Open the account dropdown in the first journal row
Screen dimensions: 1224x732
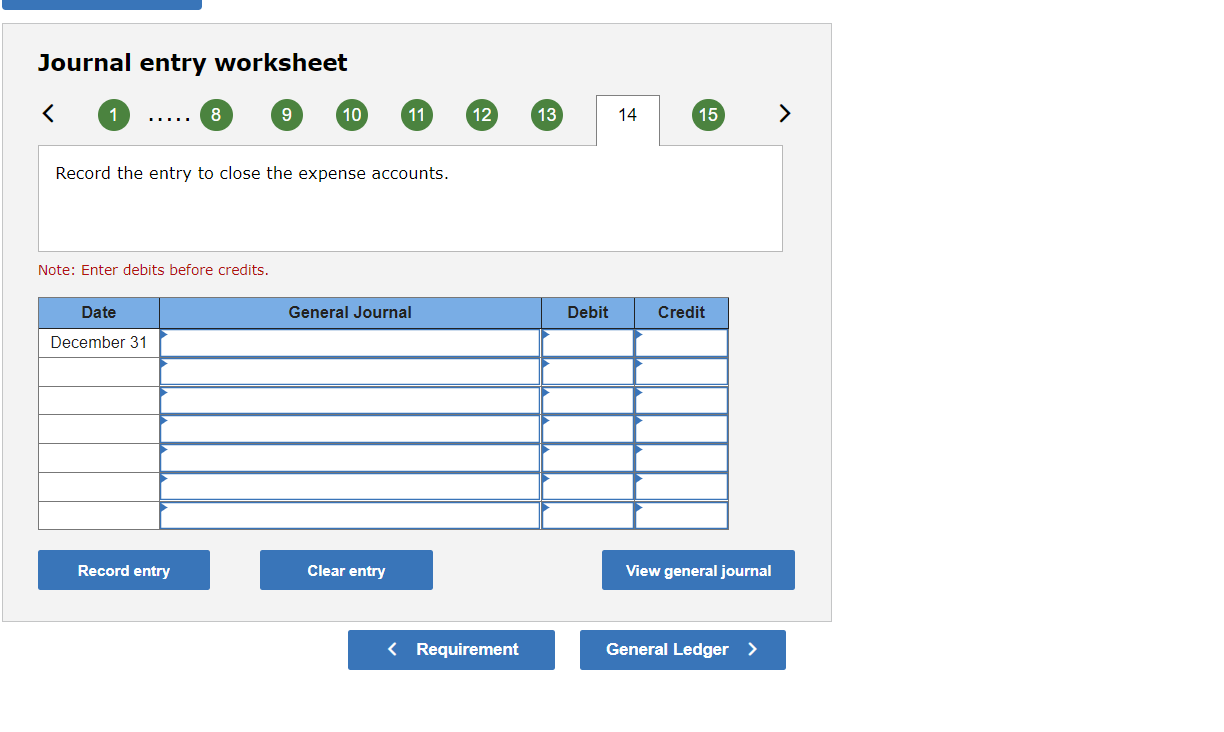tap(350, 342)
